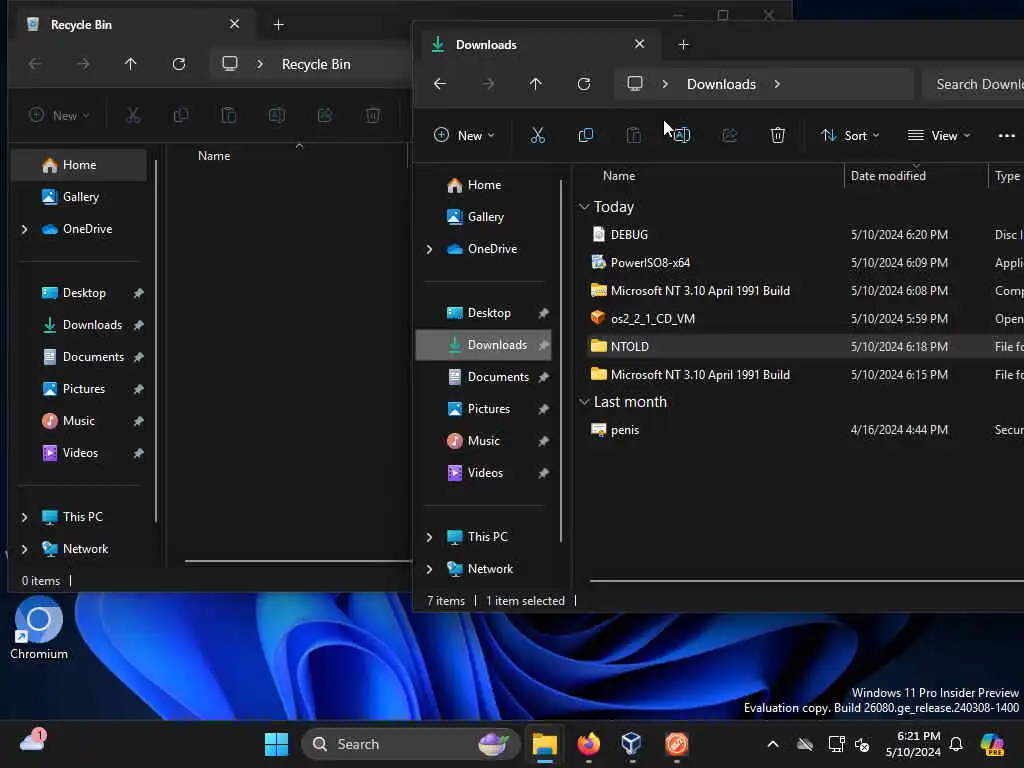Select Videos in Downloads sidebar

485,473
